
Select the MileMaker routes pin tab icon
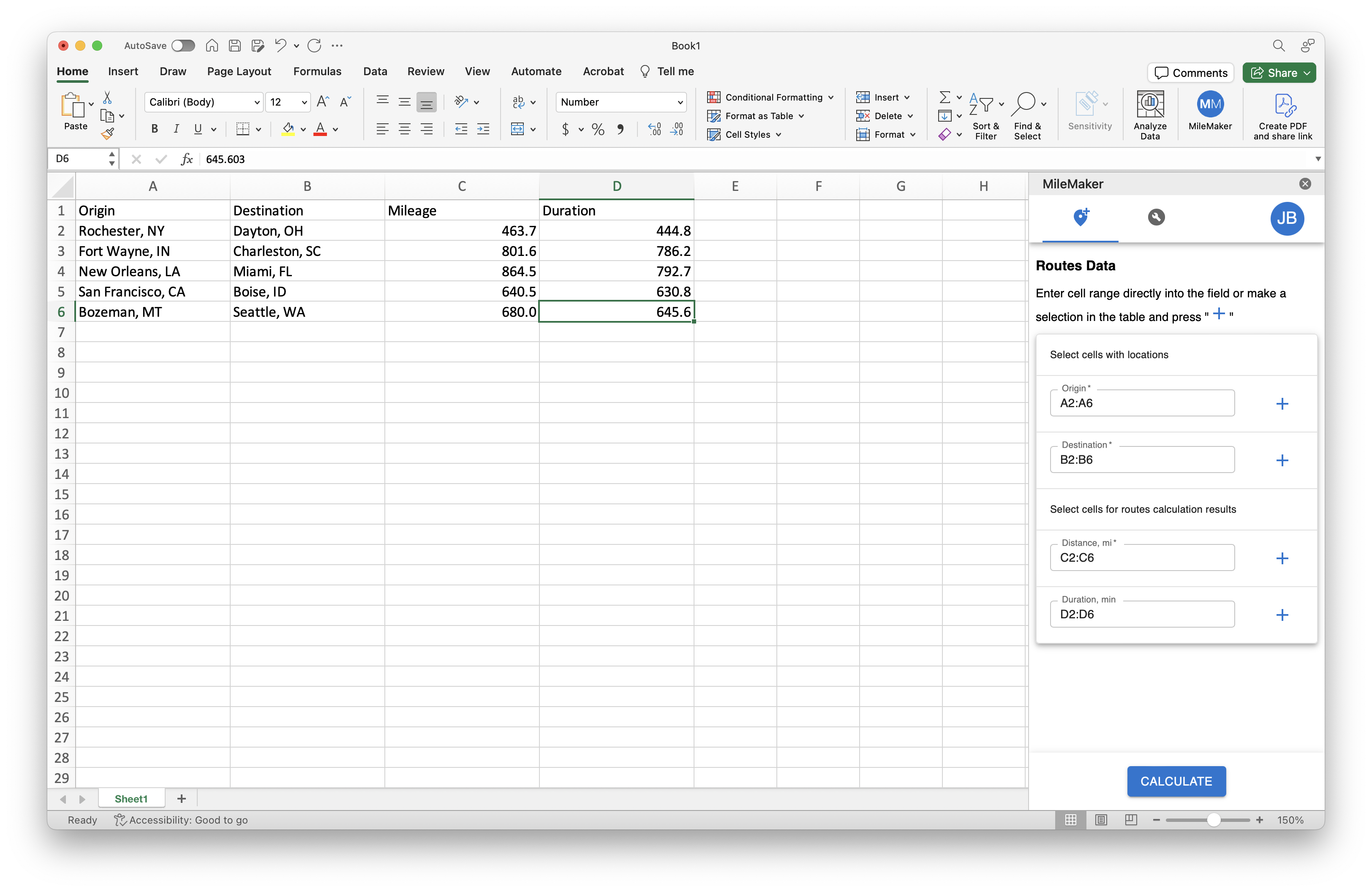[1081, 218]
